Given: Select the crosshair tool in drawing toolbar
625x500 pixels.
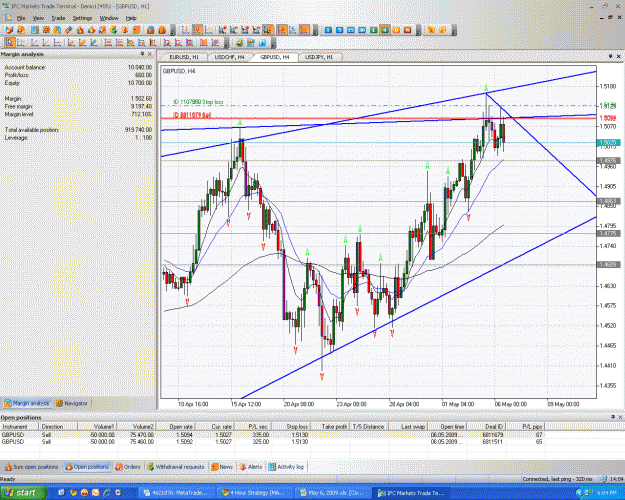Looking at the screenshot, I should pyautogui.click(x=21, y=42).
